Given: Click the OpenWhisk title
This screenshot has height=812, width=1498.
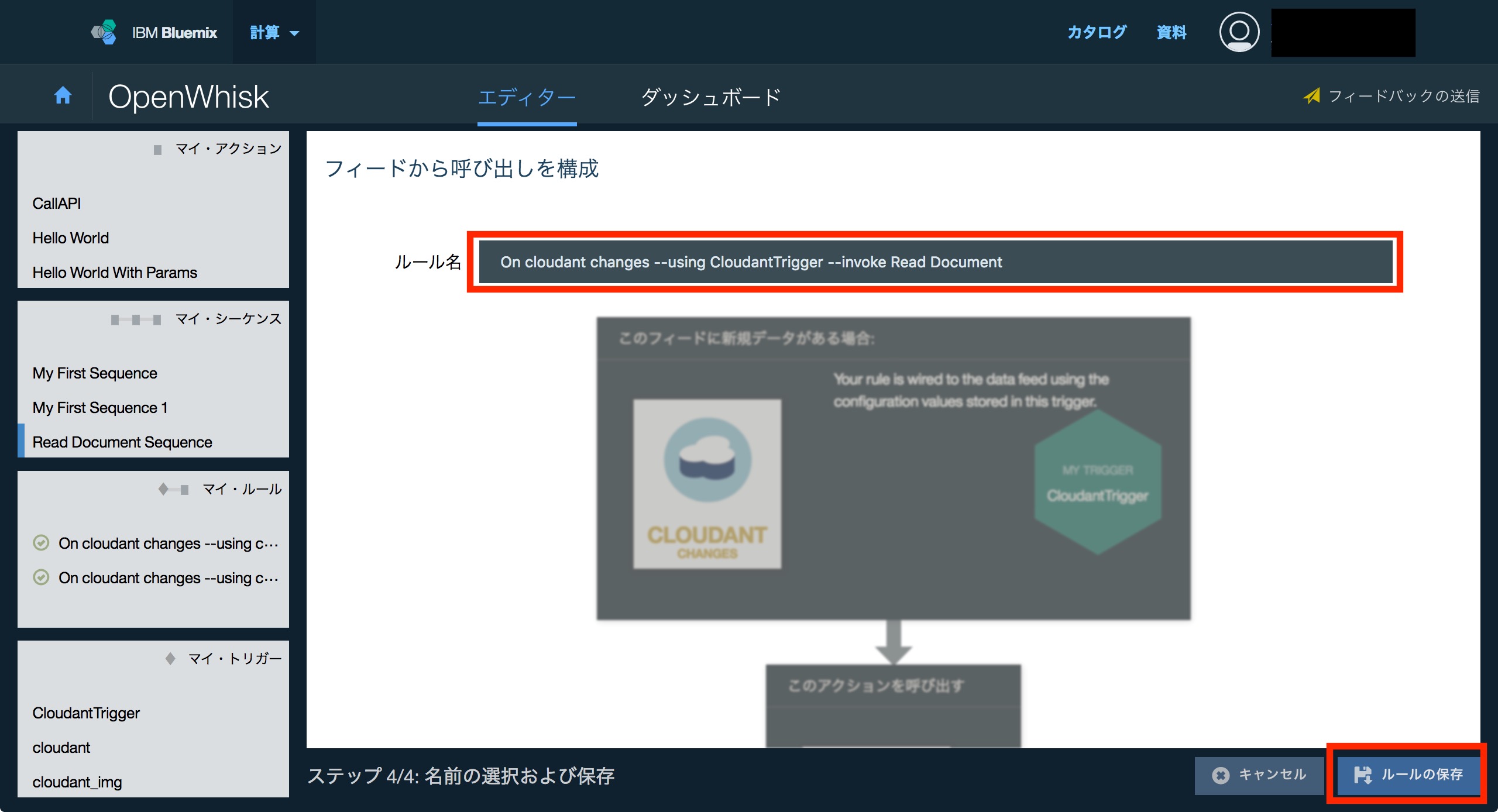Looking at the screenshot, I should point(188,97).
